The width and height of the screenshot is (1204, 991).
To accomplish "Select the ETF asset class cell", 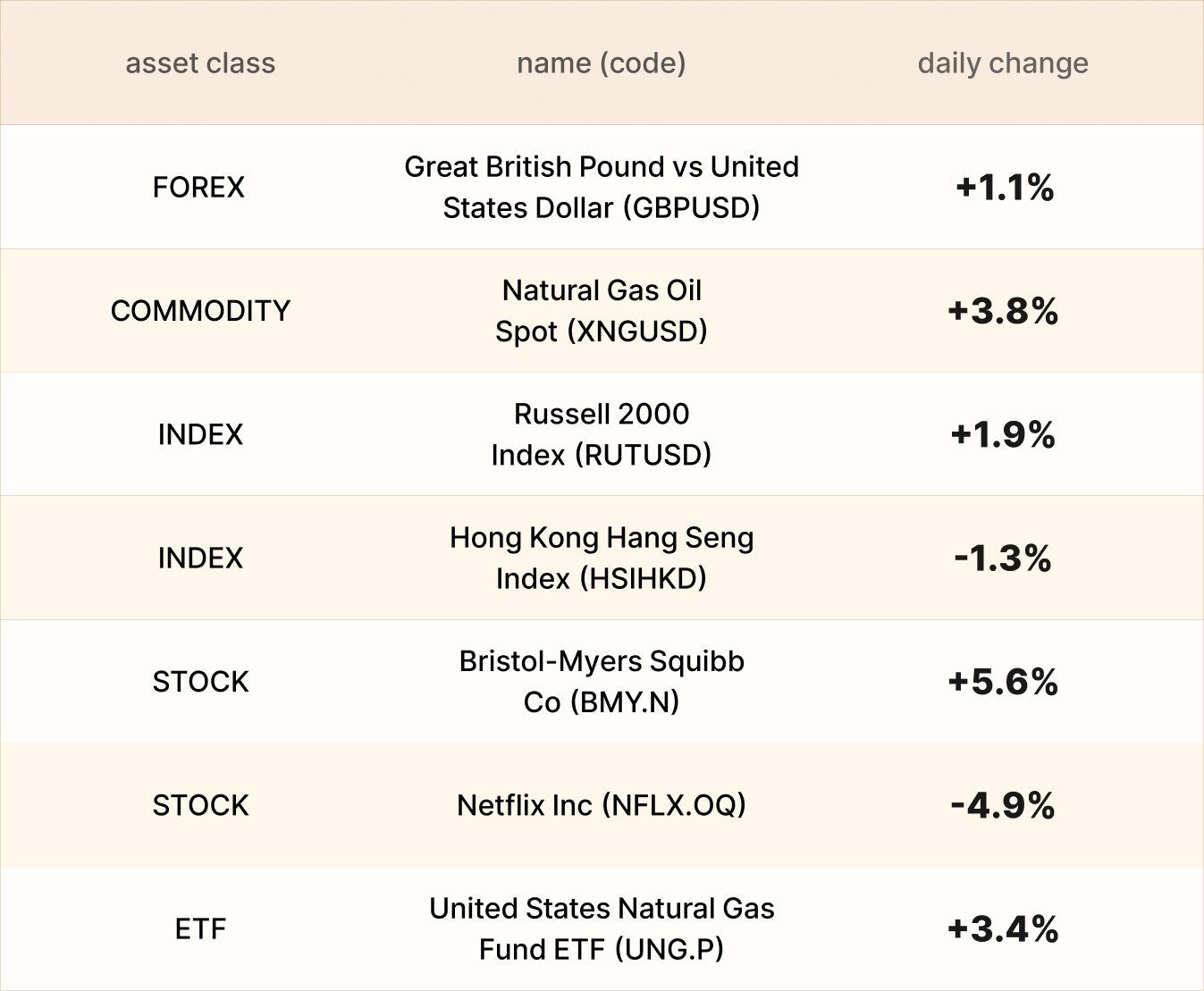I will 200,929.
